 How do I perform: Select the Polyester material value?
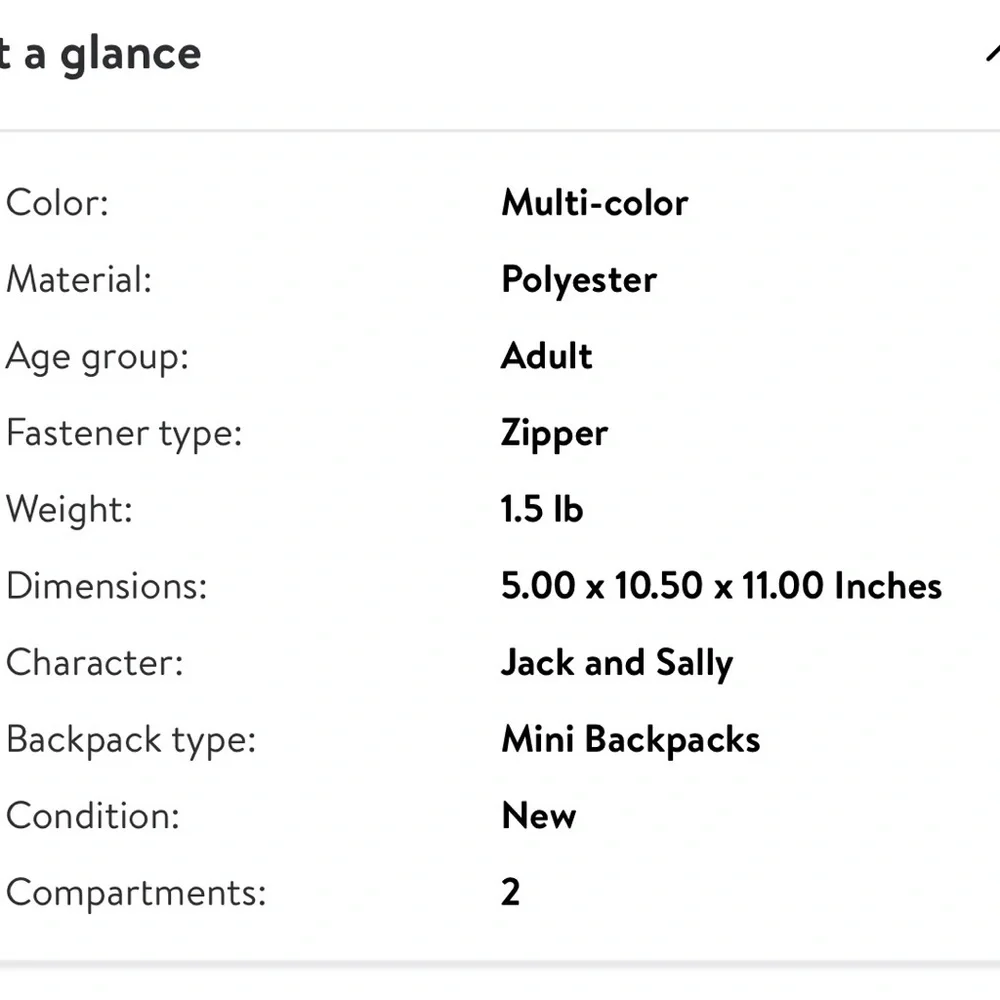click(x=578, y=280)
